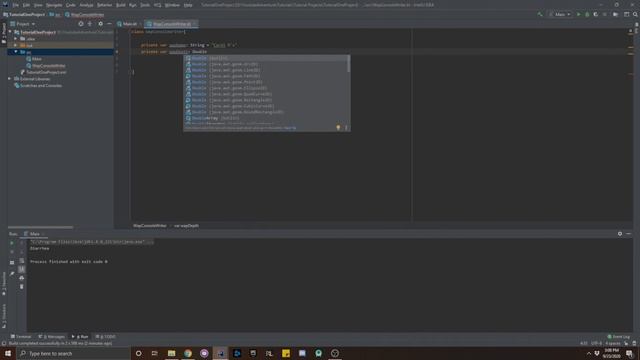Switch to the MapConsoleWriter.kt editor tab
The image size is (640, 360).
pyautogui.click(x=171, y=24)
